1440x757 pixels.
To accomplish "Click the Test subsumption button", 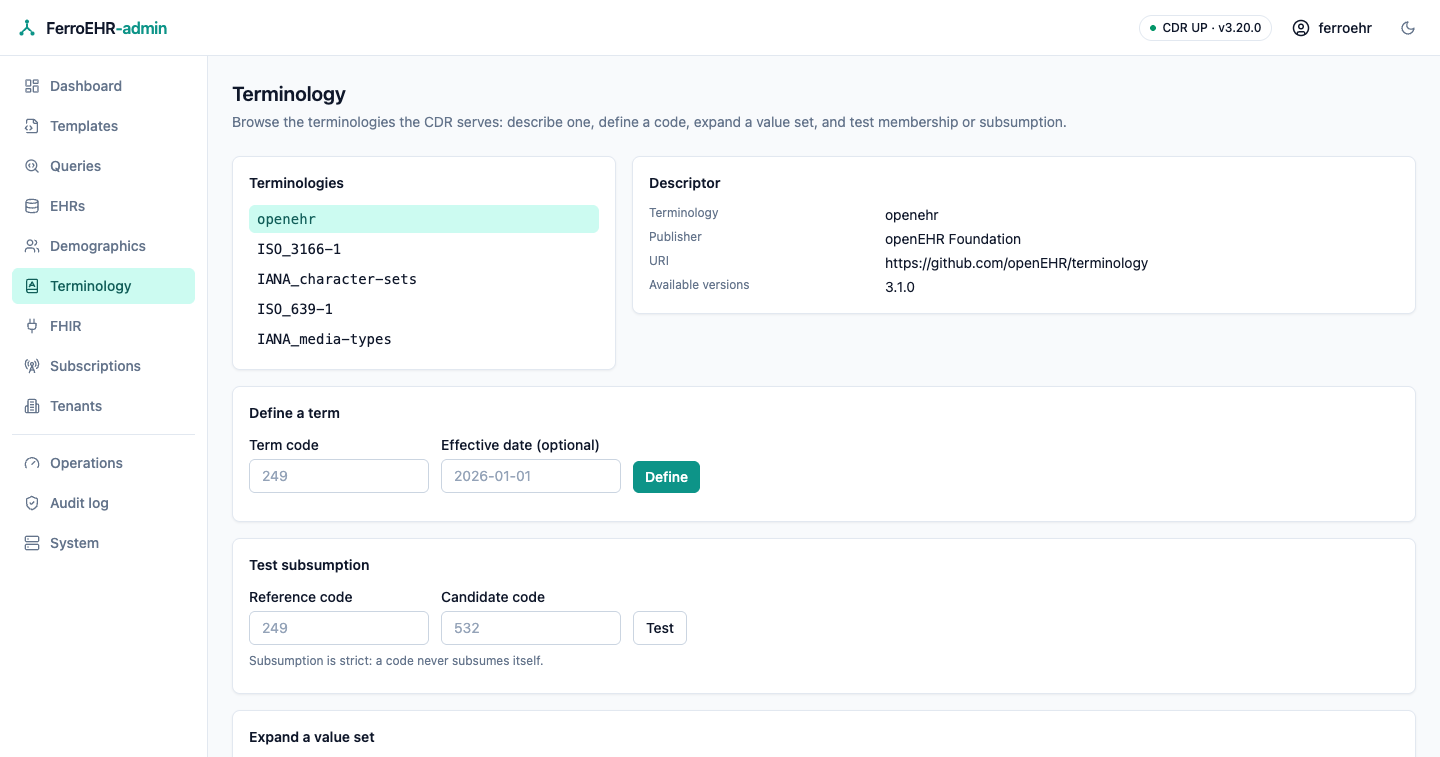I will [660, 628].
